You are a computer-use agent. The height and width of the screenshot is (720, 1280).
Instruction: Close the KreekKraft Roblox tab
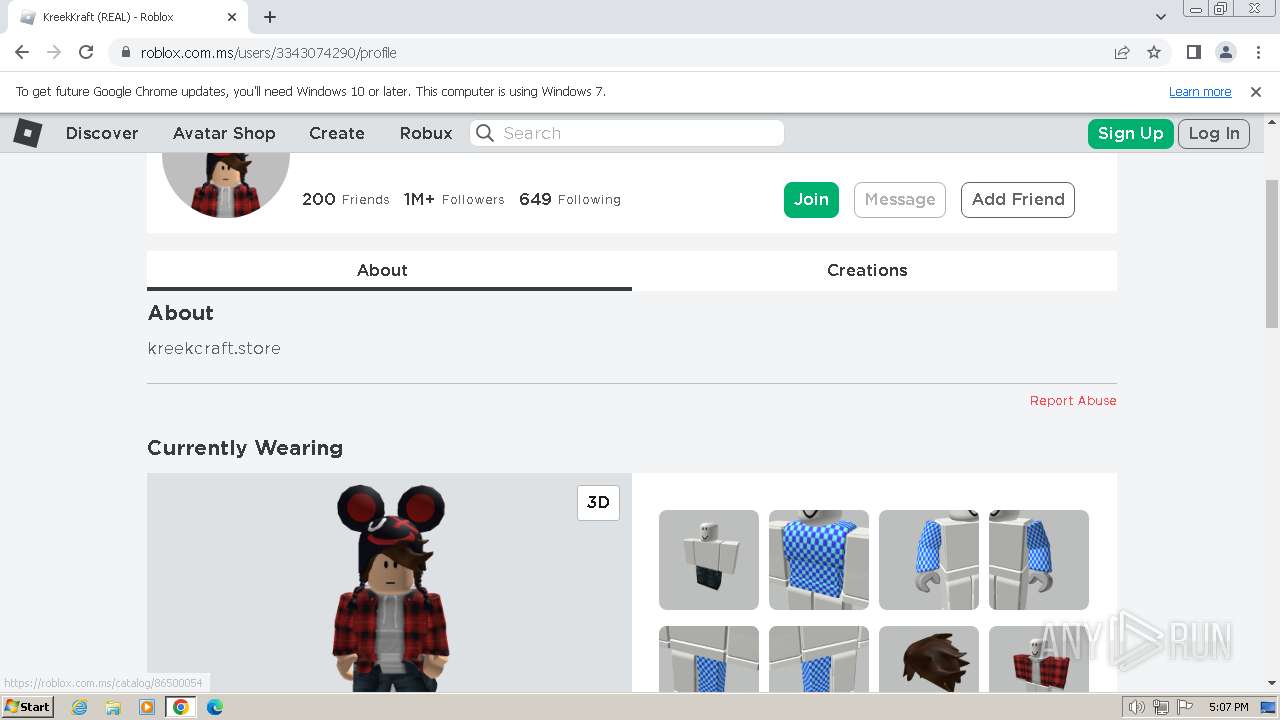click(x=232, y=17)
